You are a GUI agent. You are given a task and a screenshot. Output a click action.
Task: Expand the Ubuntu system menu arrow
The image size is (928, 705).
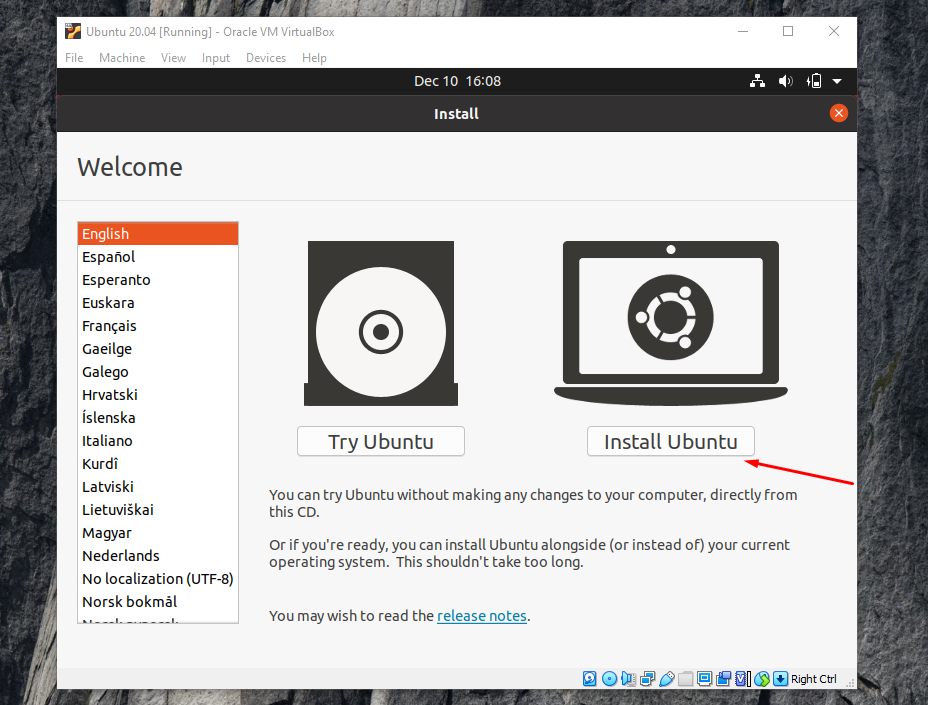tap(837, 81)
